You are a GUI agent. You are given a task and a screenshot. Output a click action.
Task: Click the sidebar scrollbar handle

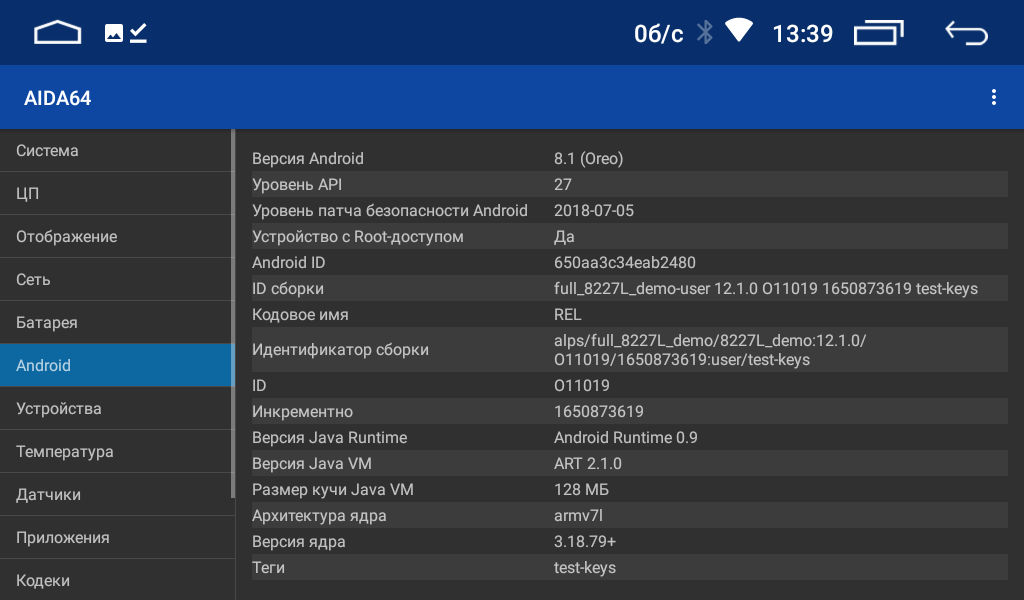232,314
